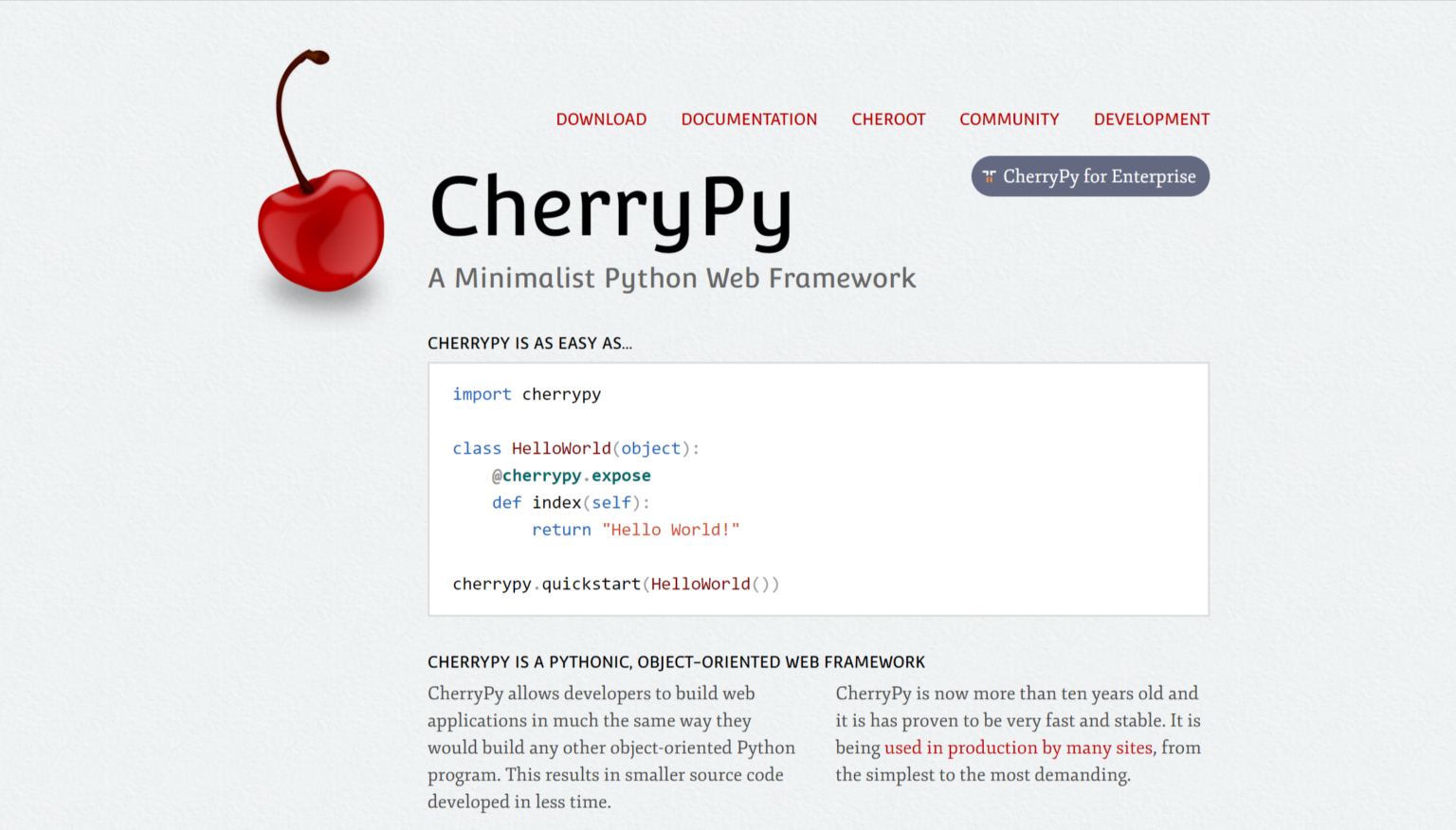Follow 'used in production by many sites' link

[1018, 748]
